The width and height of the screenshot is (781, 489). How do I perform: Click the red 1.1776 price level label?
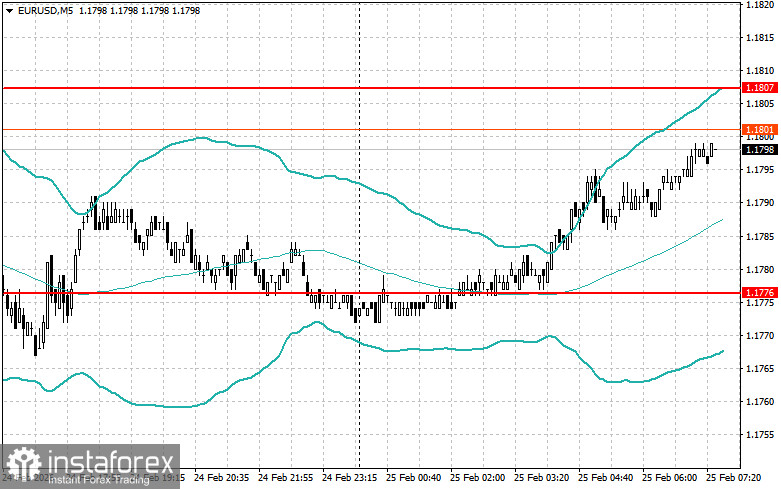pyautogui.click(x=760, y=292)
